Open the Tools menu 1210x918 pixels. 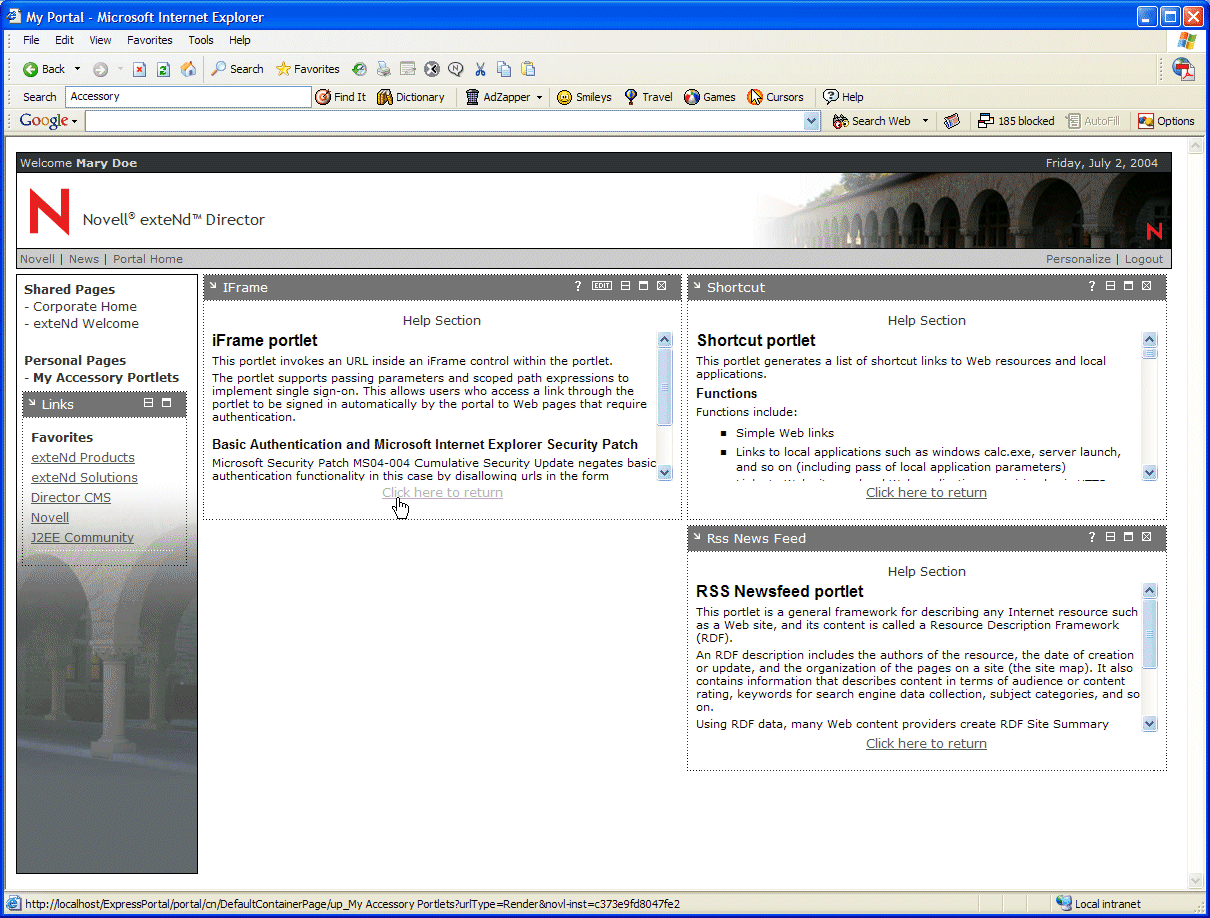tap(201, 40)
